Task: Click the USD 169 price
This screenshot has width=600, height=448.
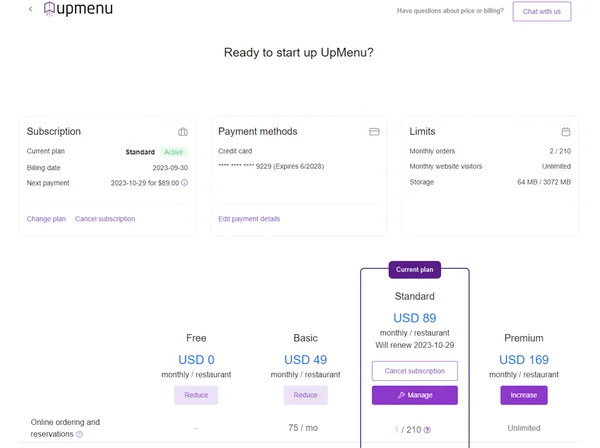Action: (524, 360)
